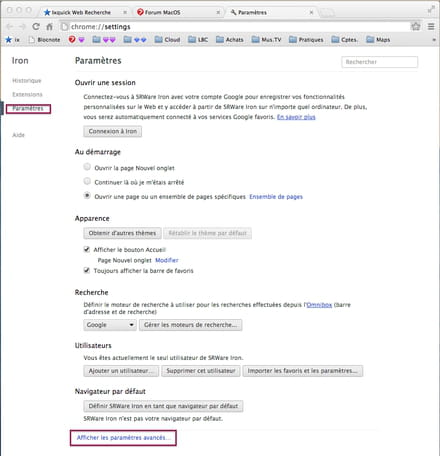
Task: Go to home page via house icon
Action: (x=49, y=27)
